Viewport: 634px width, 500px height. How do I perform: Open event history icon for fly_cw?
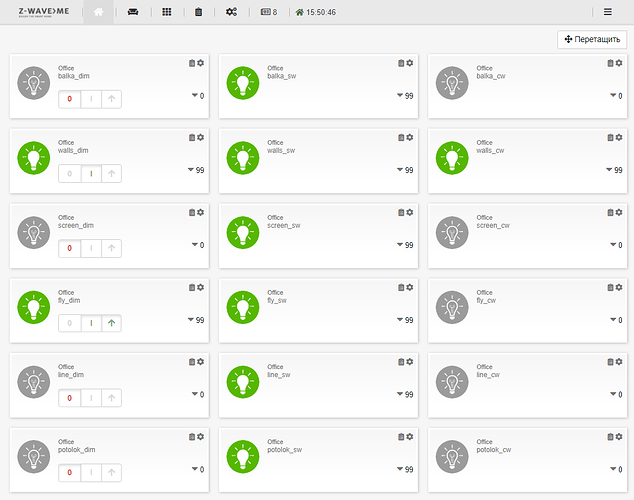coord(610,287)
